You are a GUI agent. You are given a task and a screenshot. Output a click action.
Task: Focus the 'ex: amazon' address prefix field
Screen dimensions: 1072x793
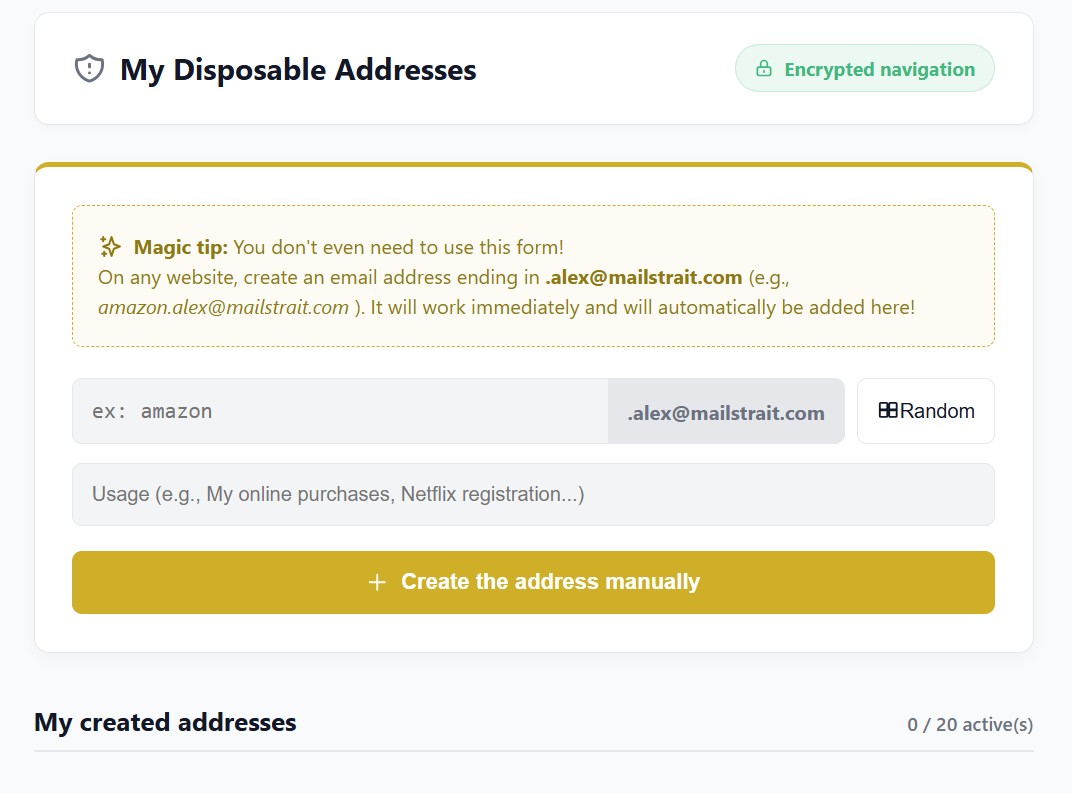[x=340, y=411]
